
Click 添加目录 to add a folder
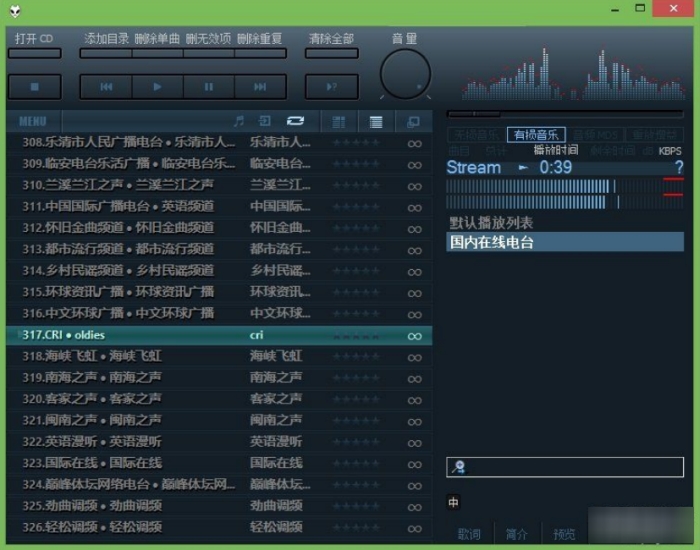tap(106, 53)
